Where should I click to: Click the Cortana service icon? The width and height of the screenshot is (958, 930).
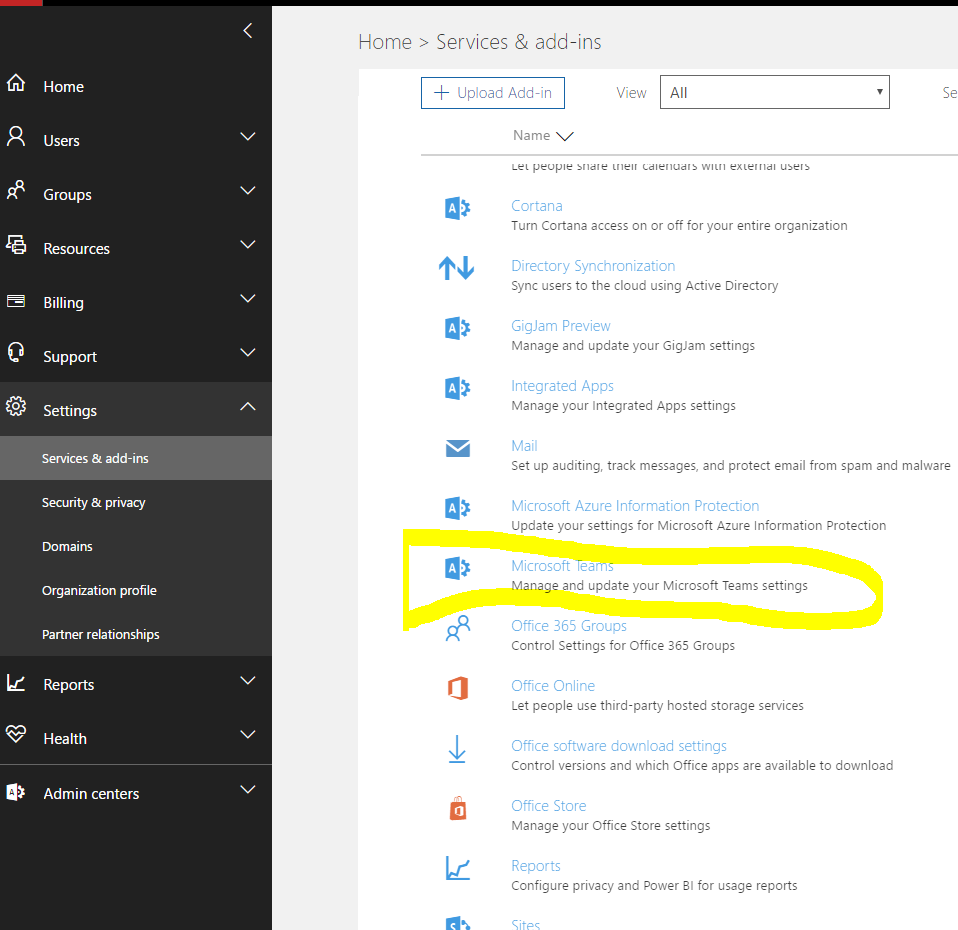[457, 209]
